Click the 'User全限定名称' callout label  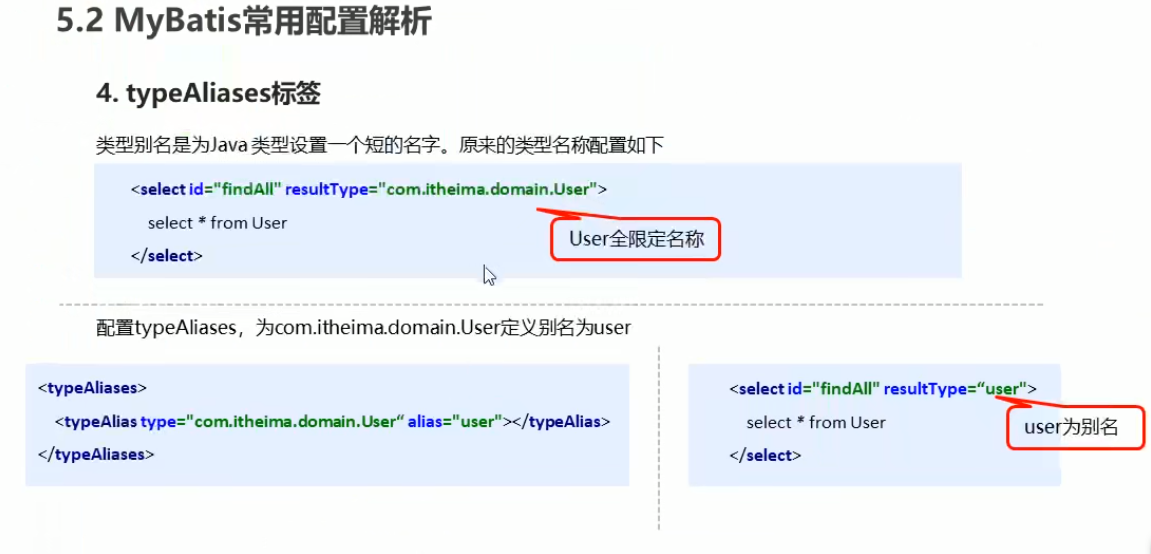(636, 238)
